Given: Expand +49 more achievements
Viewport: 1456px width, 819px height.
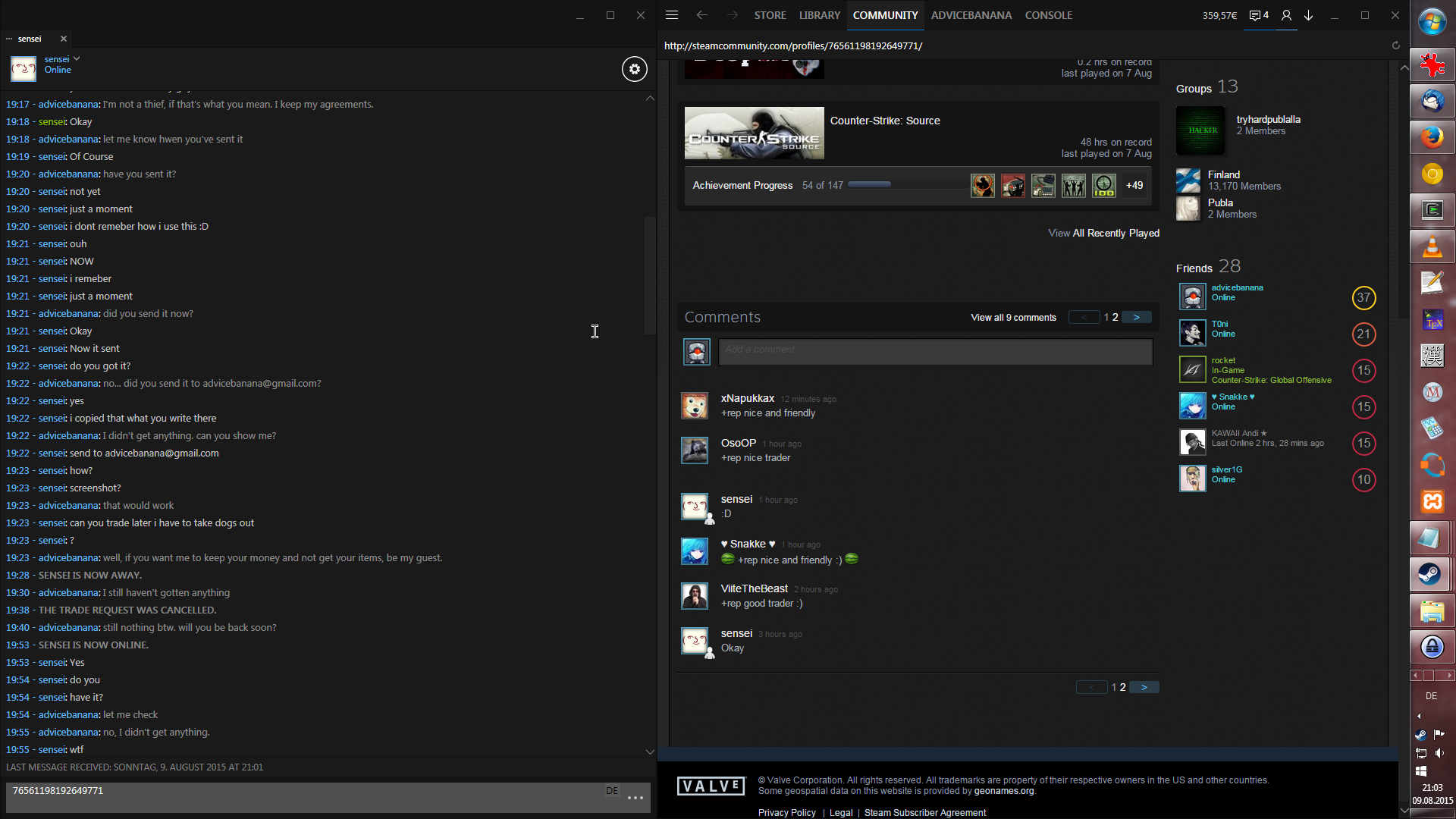Looking at the screenshot, I should tap(1134, 186).
